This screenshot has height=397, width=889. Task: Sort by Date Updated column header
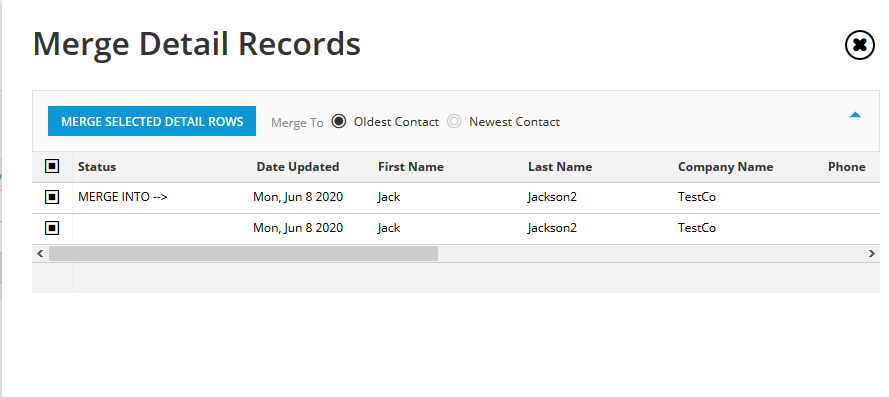298,167
